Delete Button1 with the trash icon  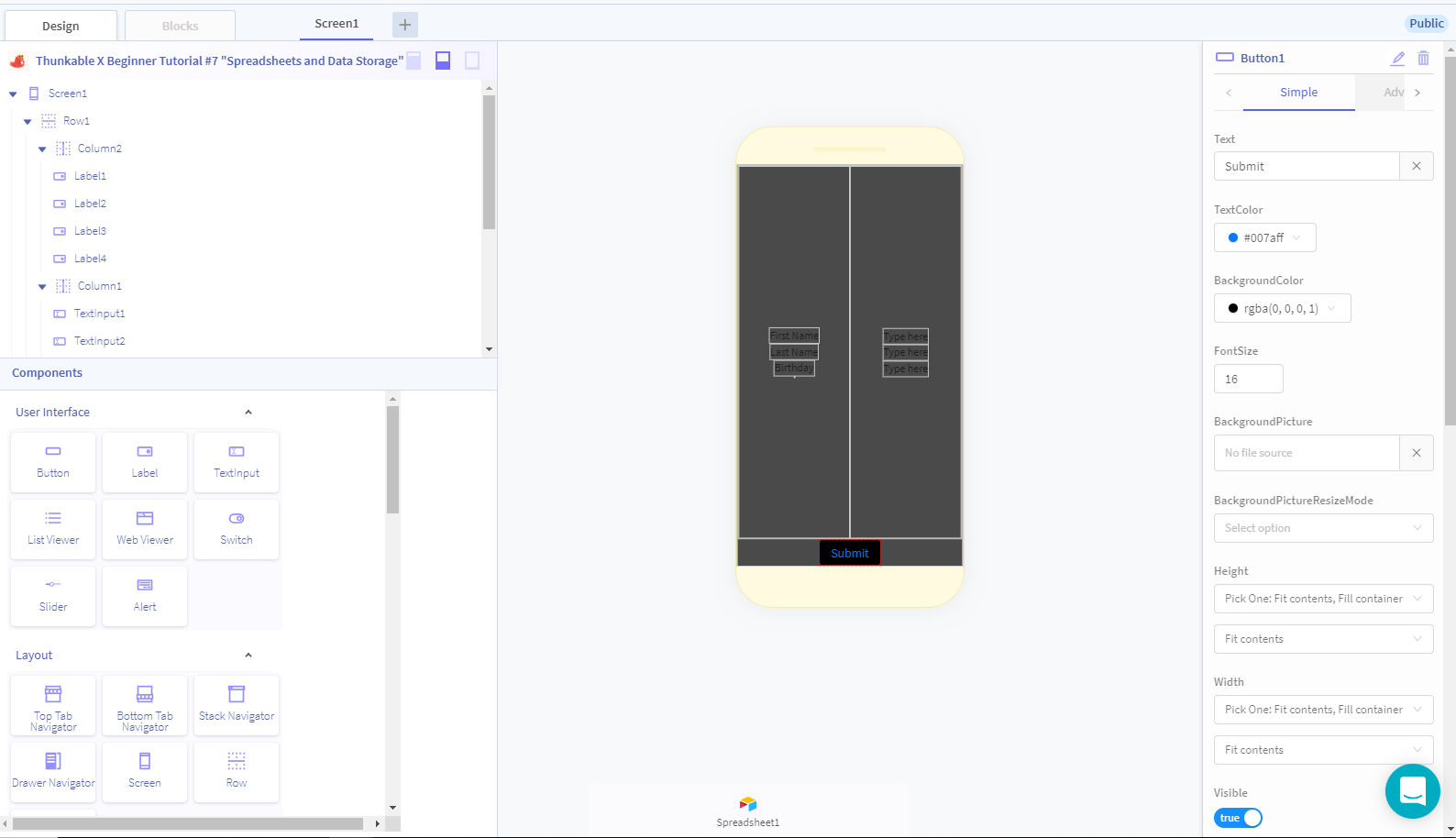click(1423, 58)
